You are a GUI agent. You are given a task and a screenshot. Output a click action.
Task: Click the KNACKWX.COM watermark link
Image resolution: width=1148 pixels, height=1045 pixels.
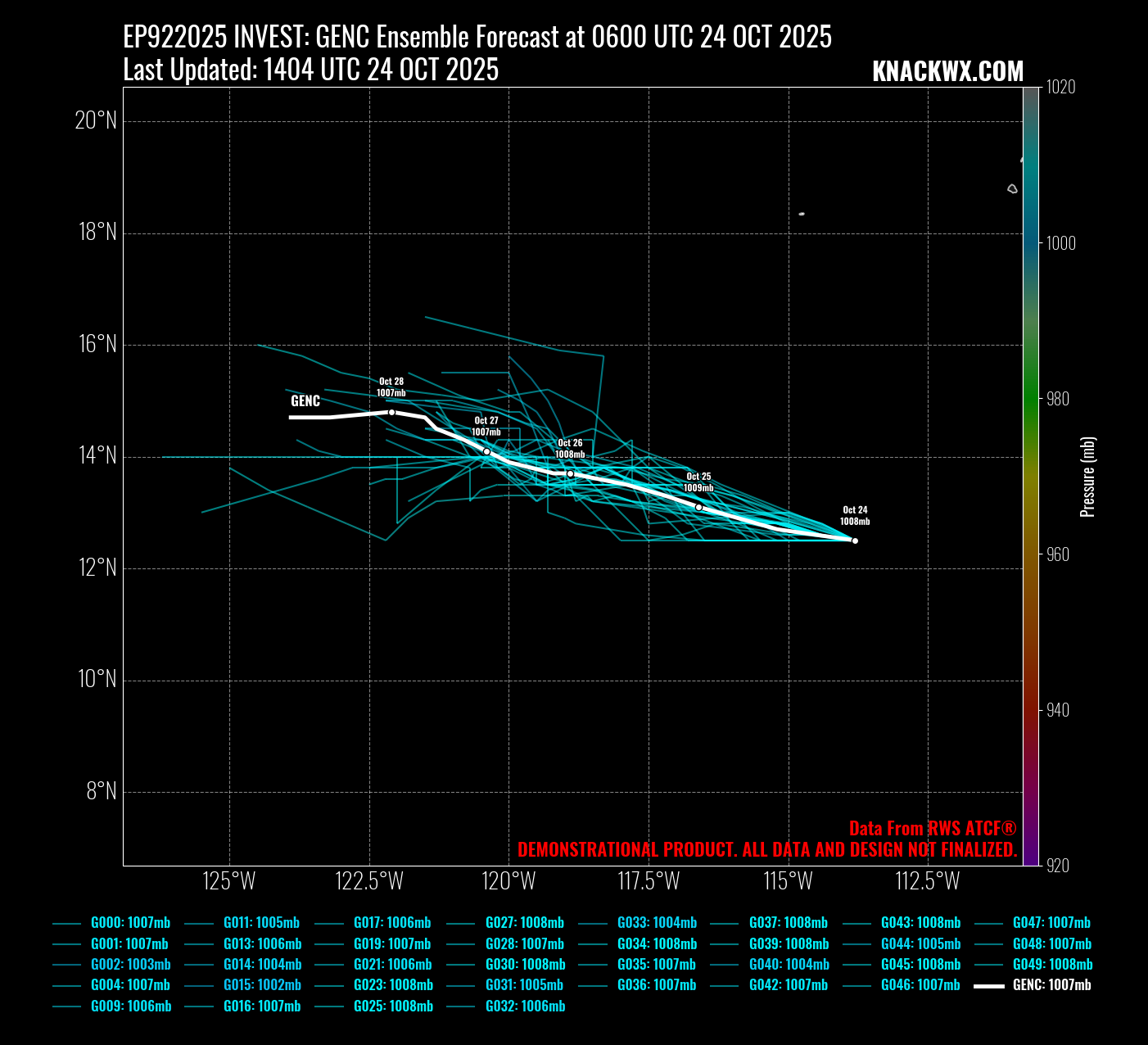tap(947, 71)
